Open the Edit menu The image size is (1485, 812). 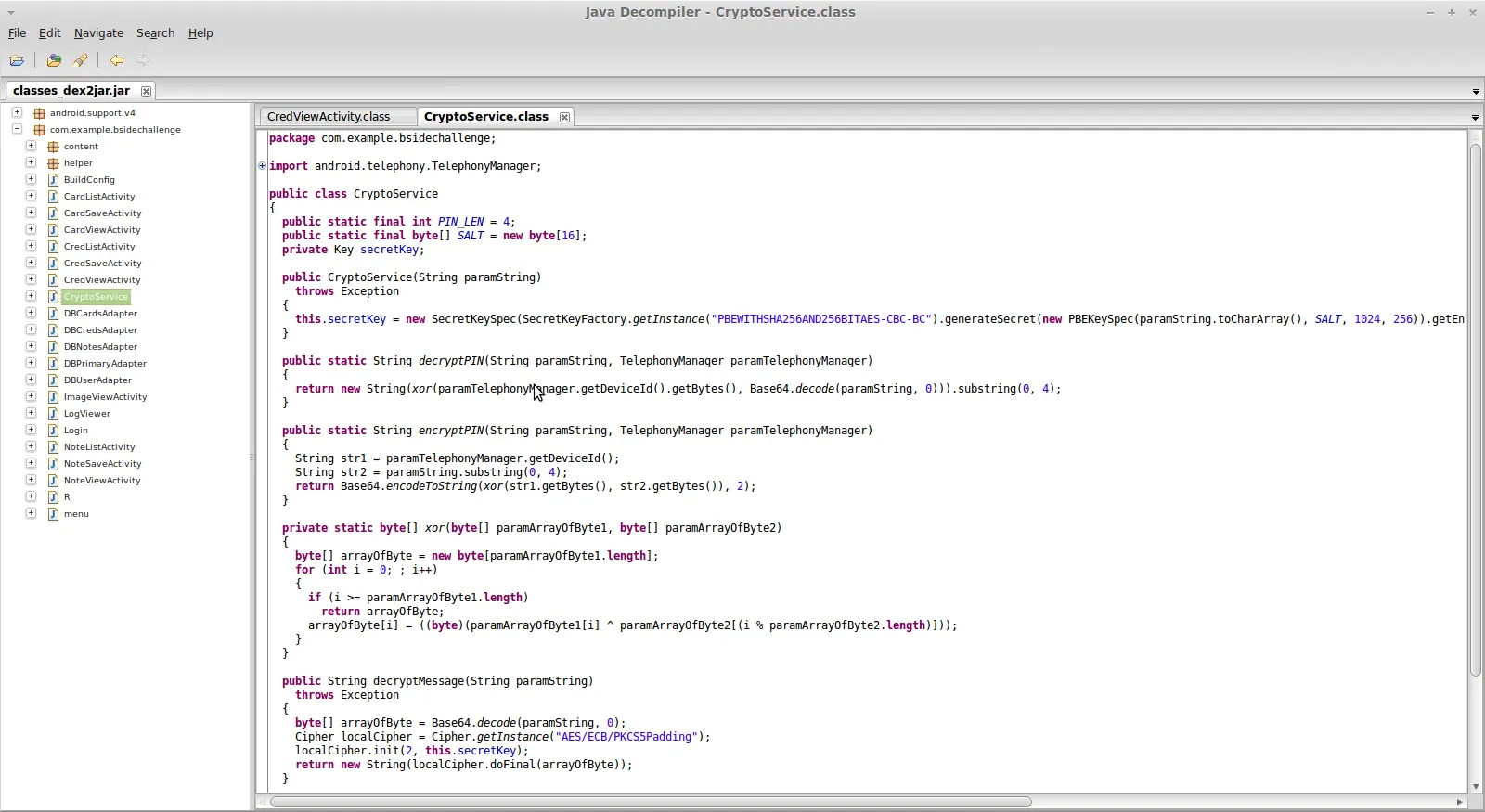(49, 33)
